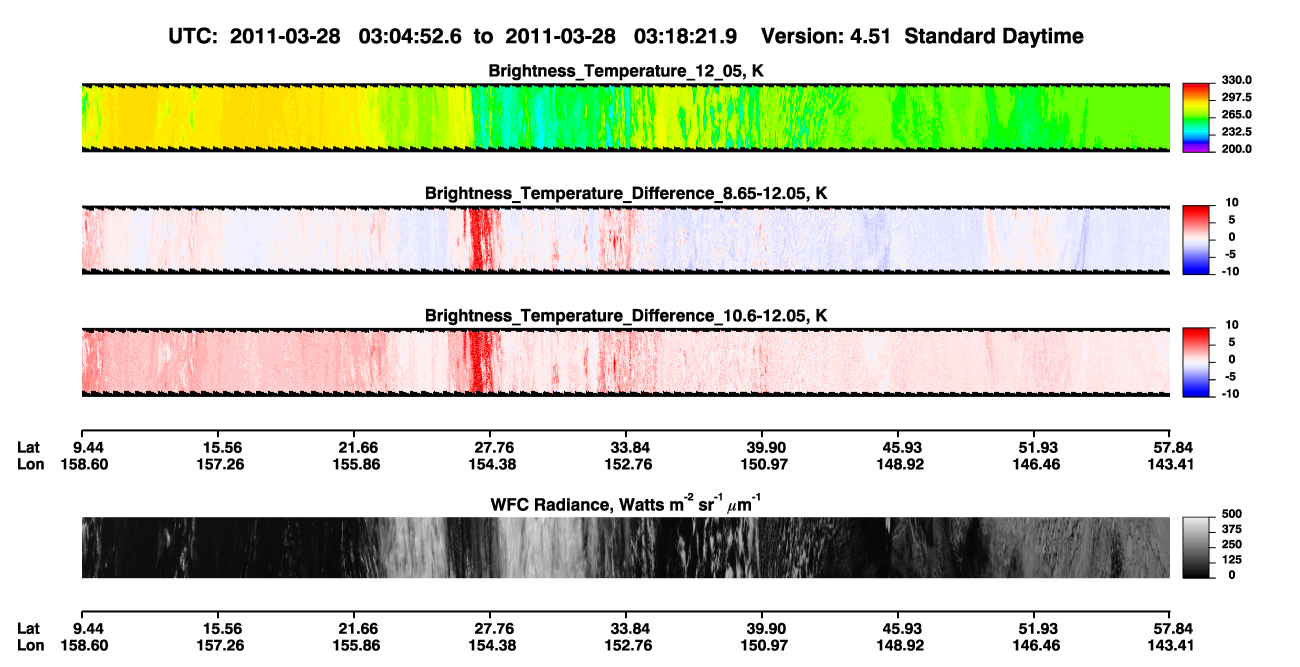
Task: Click the Lon row label under the 10.6-12.05 panel
Action: pyautogui.click(x=30, y=464)
